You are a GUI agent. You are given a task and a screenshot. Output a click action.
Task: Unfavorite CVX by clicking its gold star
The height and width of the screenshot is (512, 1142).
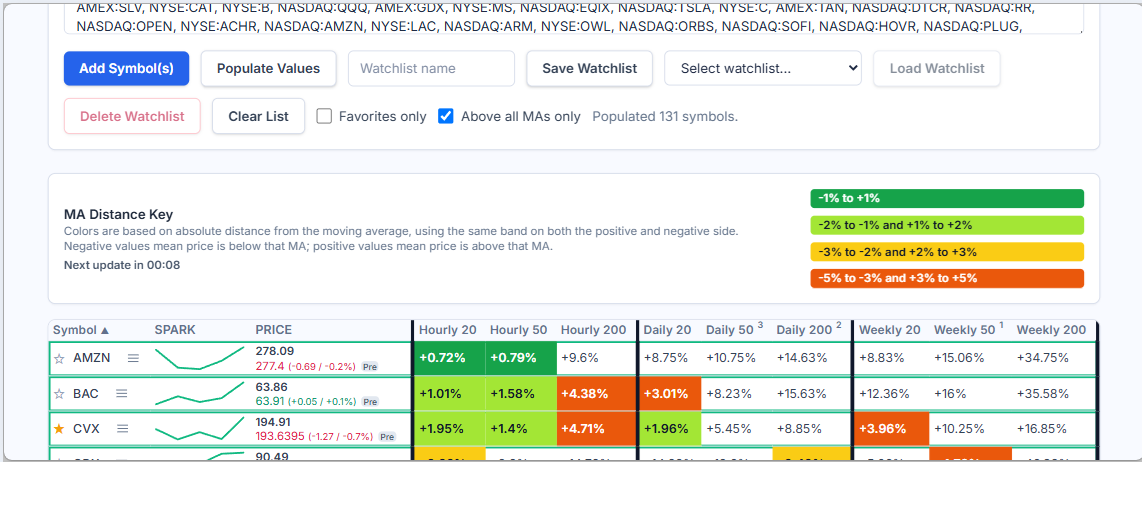59,429
